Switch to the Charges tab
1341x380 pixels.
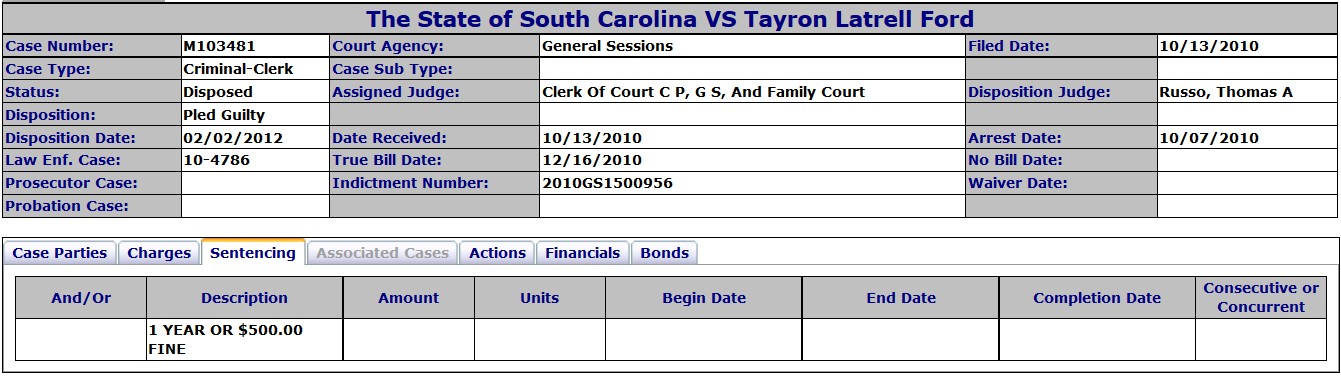[x=159, y=253]
